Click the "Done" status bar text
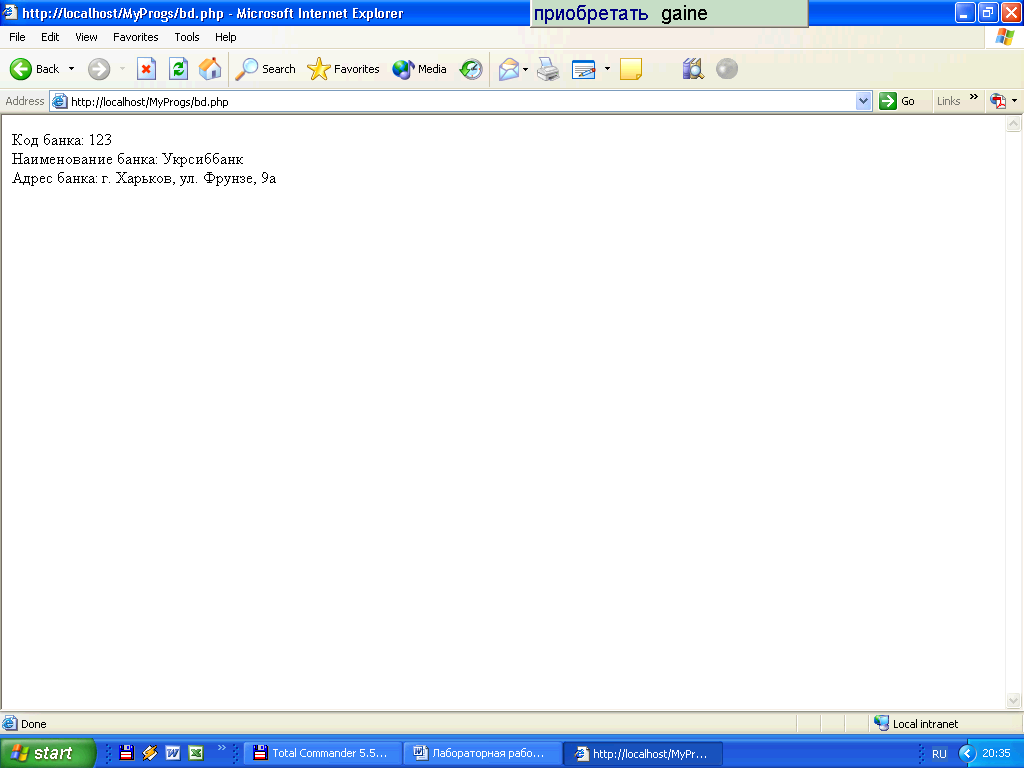 pyautogui.click(x=33, y=724)
